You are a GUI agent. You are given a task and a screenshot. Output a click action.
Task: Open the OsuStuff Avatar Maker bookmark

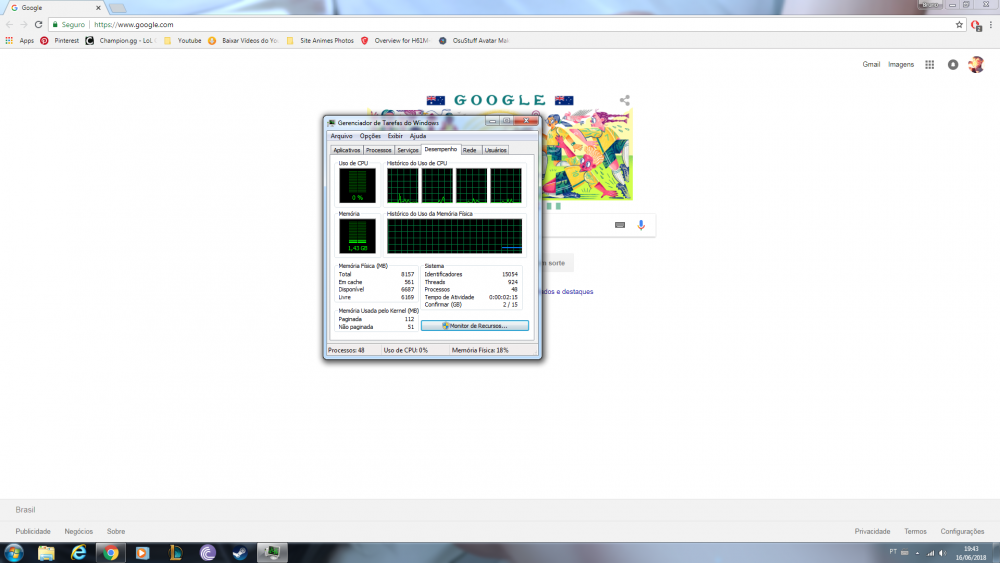pyautogui.click(x=474, y=40)
